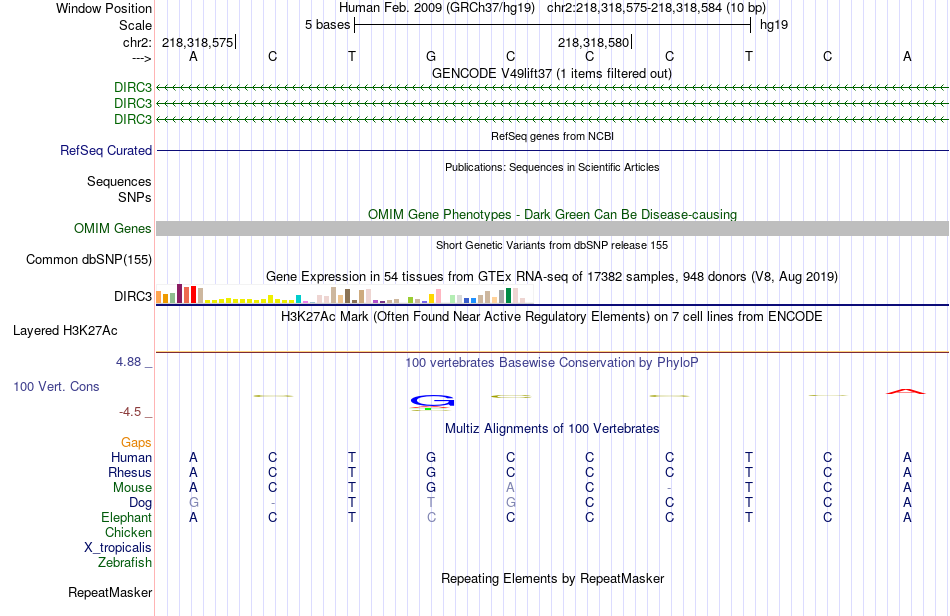This screenshot has height=616, width=950.
Task: Click the 218,318,575 position marker
Action: pos(198,42)
